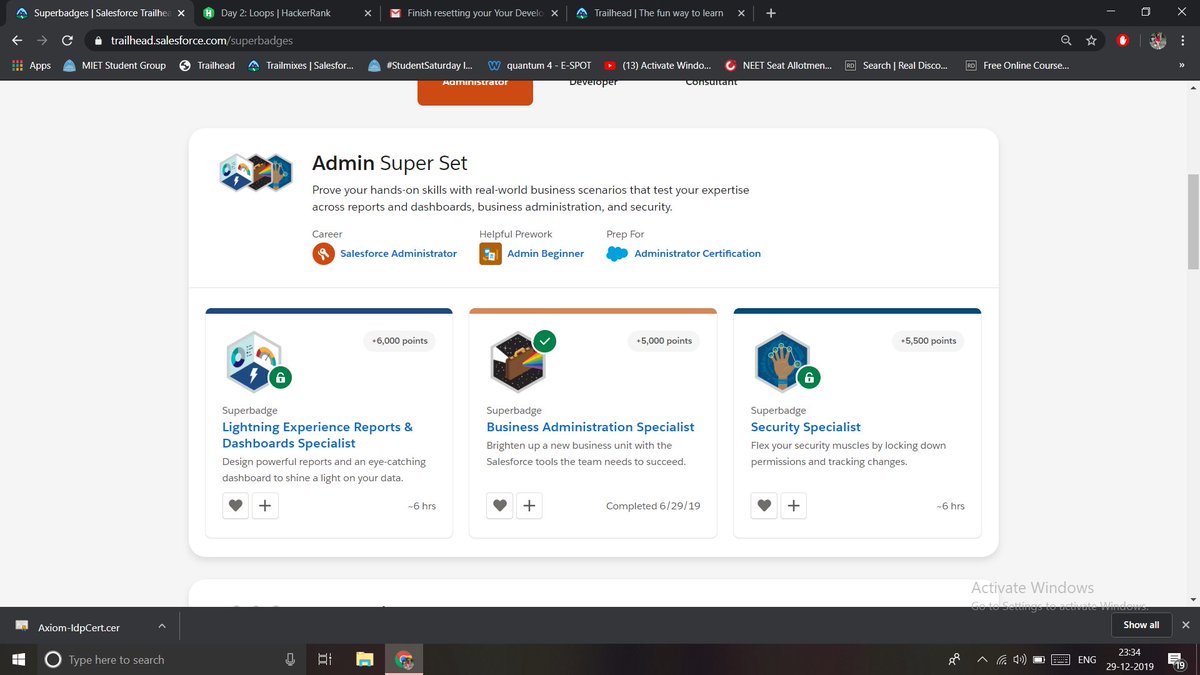
Task: Open the Windows Start menu
Action: coord(20,659)
